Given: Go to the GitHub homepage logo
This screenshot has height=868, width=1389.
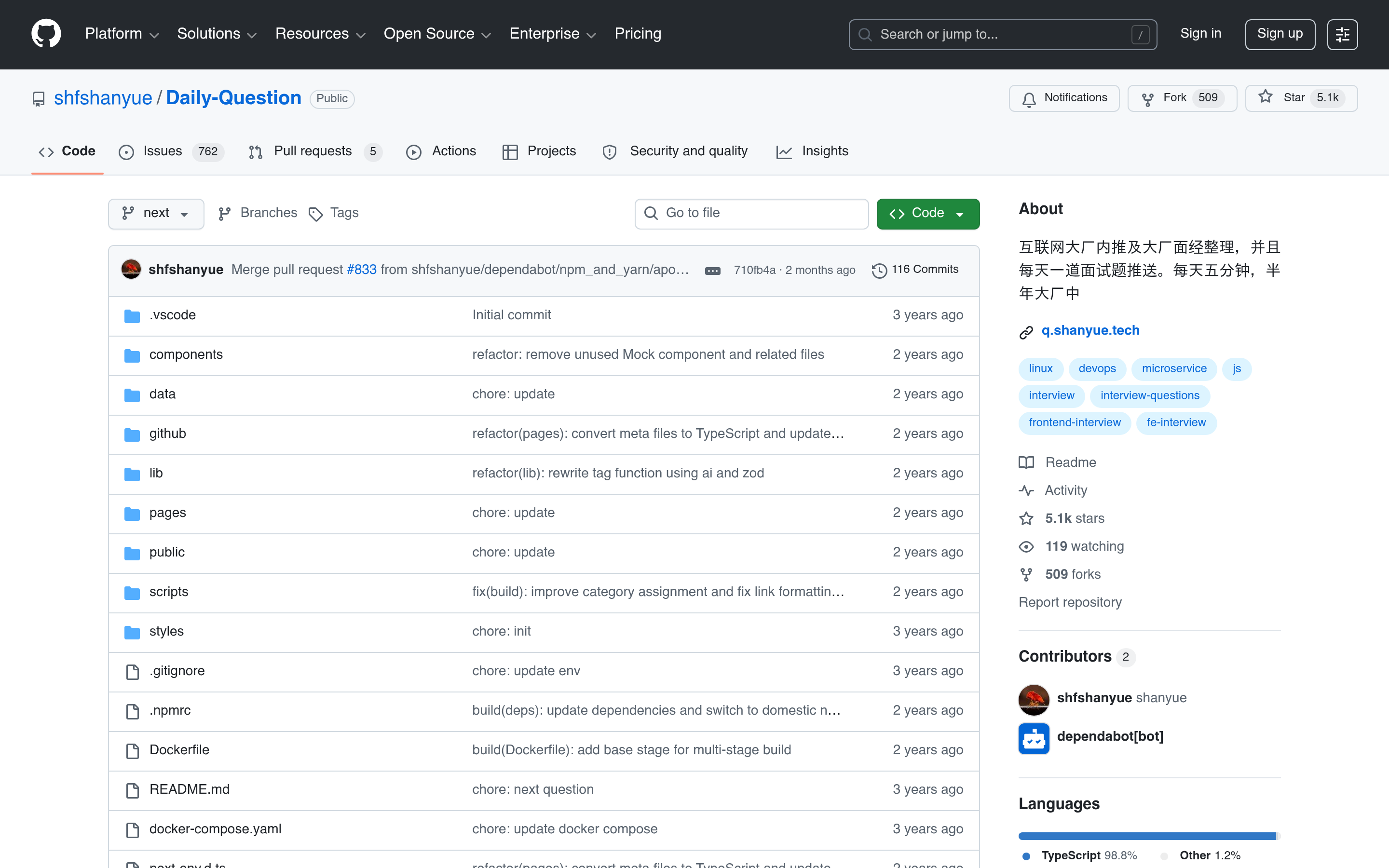Looking at the screenshot, I should 46,34.
